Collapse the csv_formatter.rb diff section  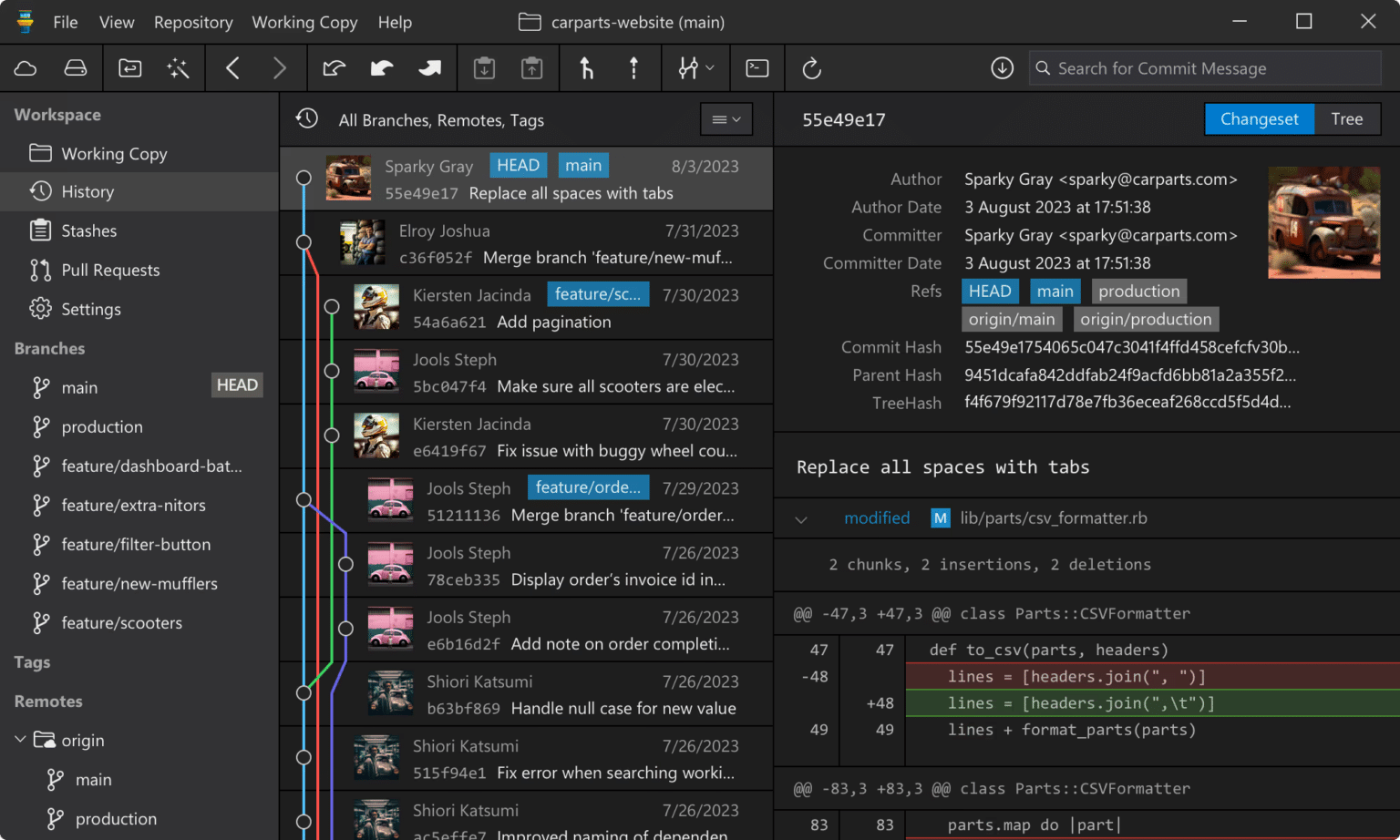(801, 518)
